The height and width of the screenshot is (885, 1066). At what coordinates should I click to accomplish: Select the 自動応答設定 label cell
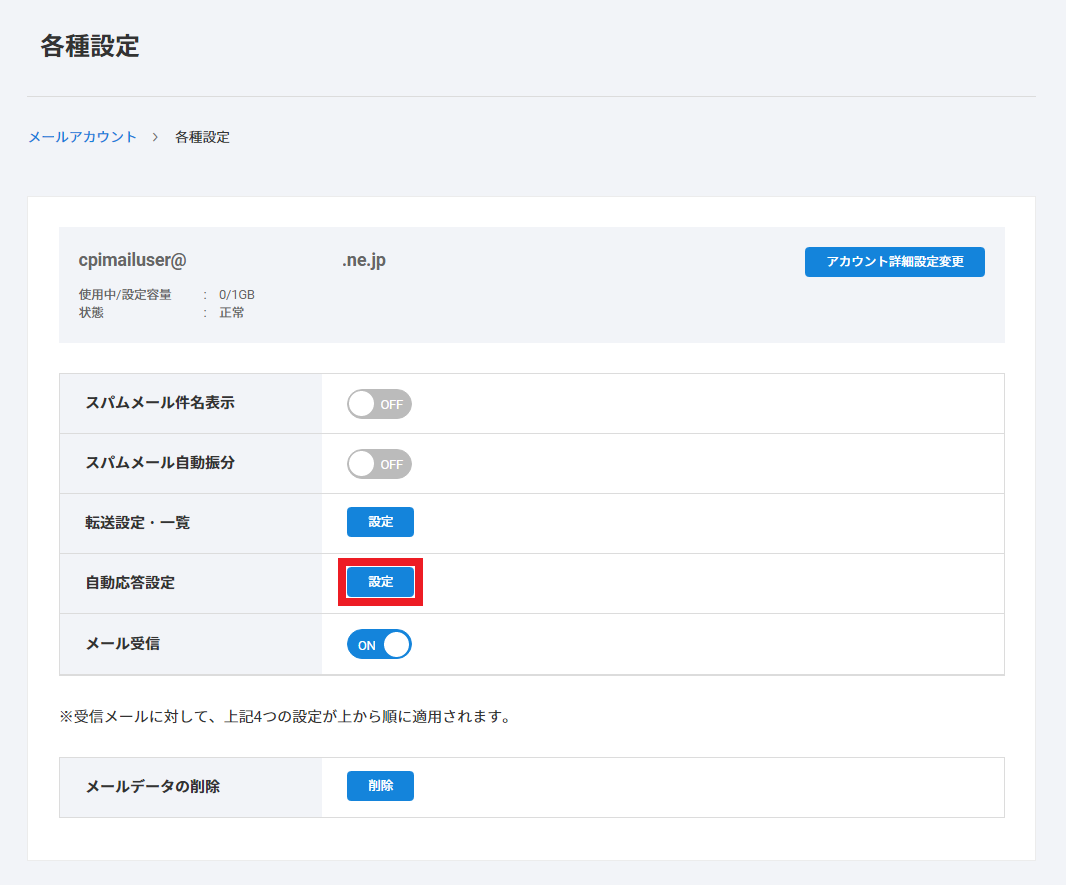pyautogui.click(x=130, y=583)
